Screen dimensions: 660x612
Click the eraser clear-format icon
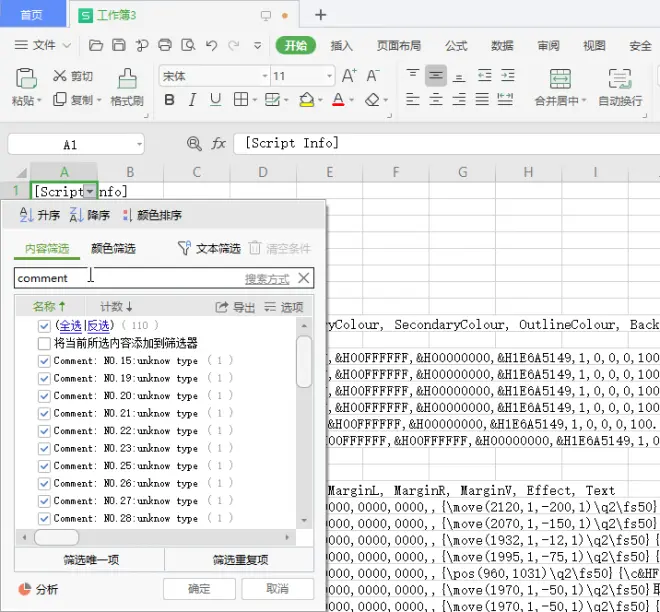(373, 100)
